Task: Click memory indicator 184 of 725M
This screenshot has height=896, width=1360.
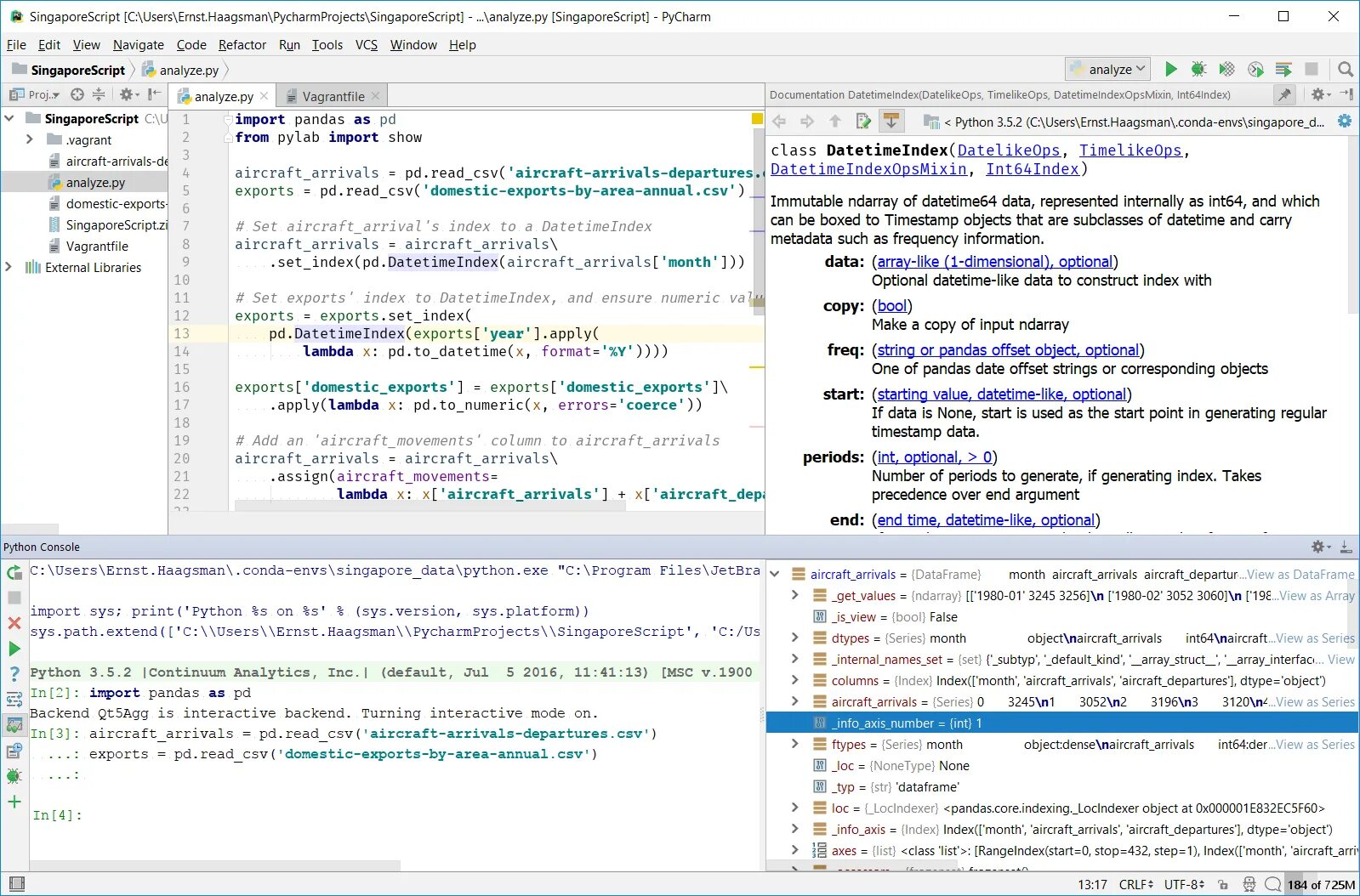Action: click(x=1321, y=884)
